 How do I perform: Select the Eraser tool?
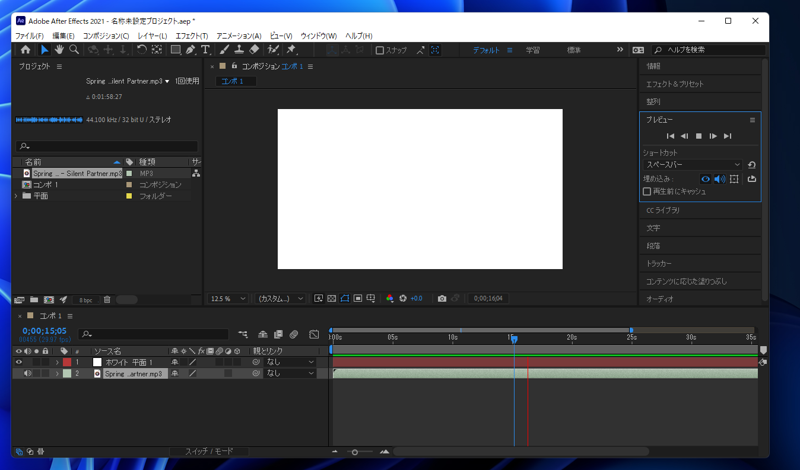coord(254,50)
